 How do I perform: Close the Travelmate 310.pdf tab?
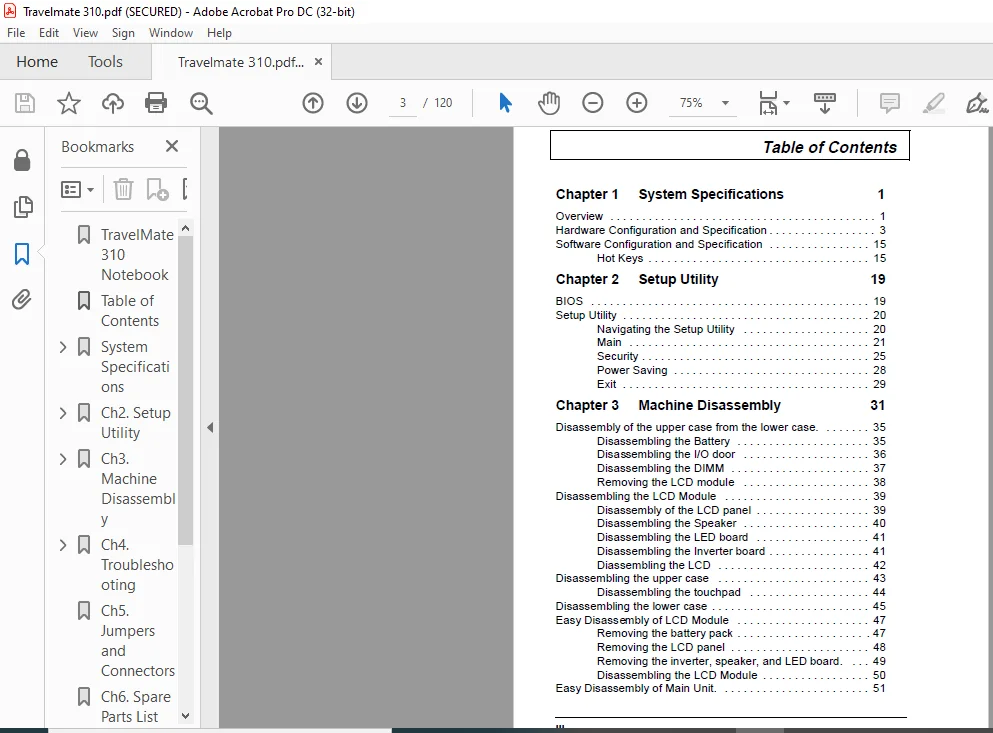coord(319,61)
